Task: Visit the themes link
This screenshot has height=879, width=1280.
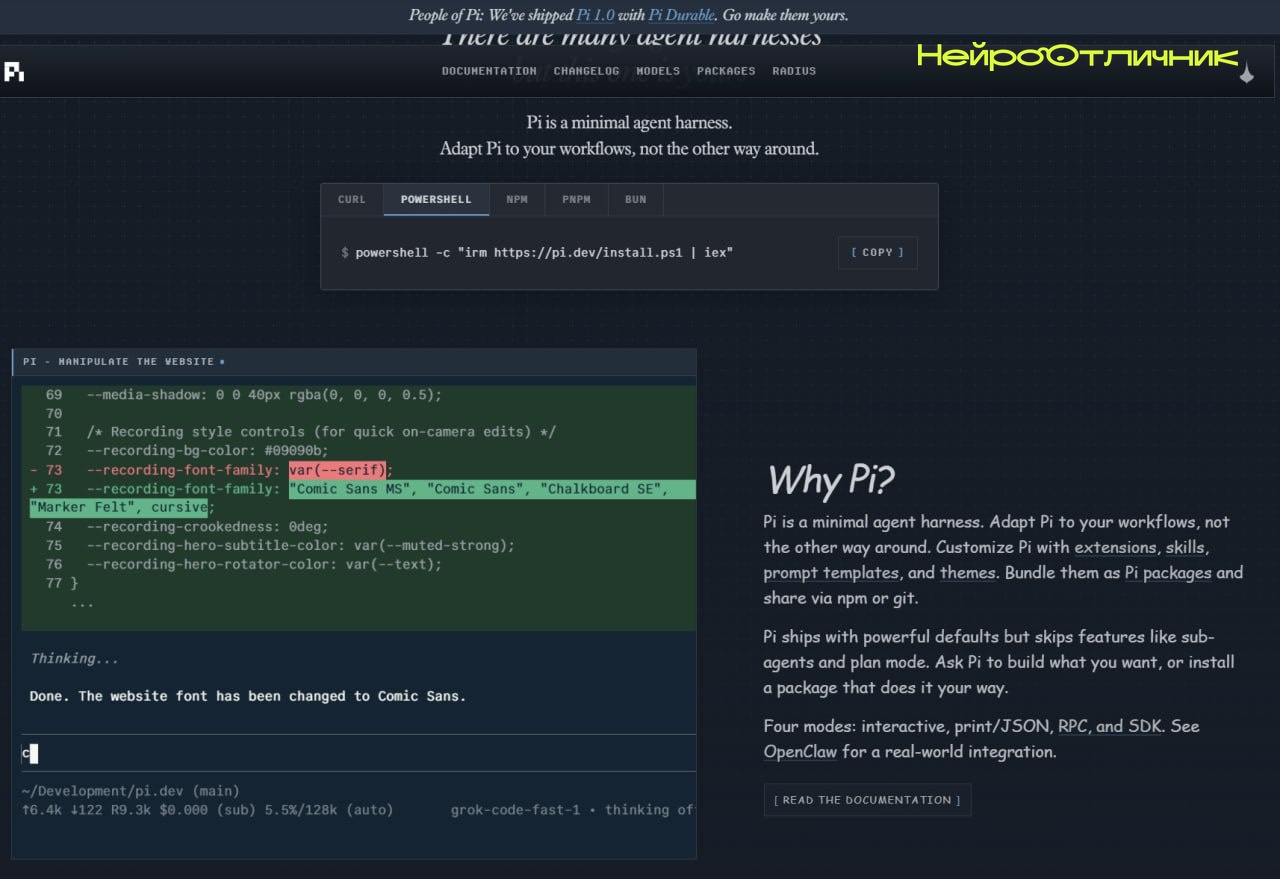Action: 967,573
